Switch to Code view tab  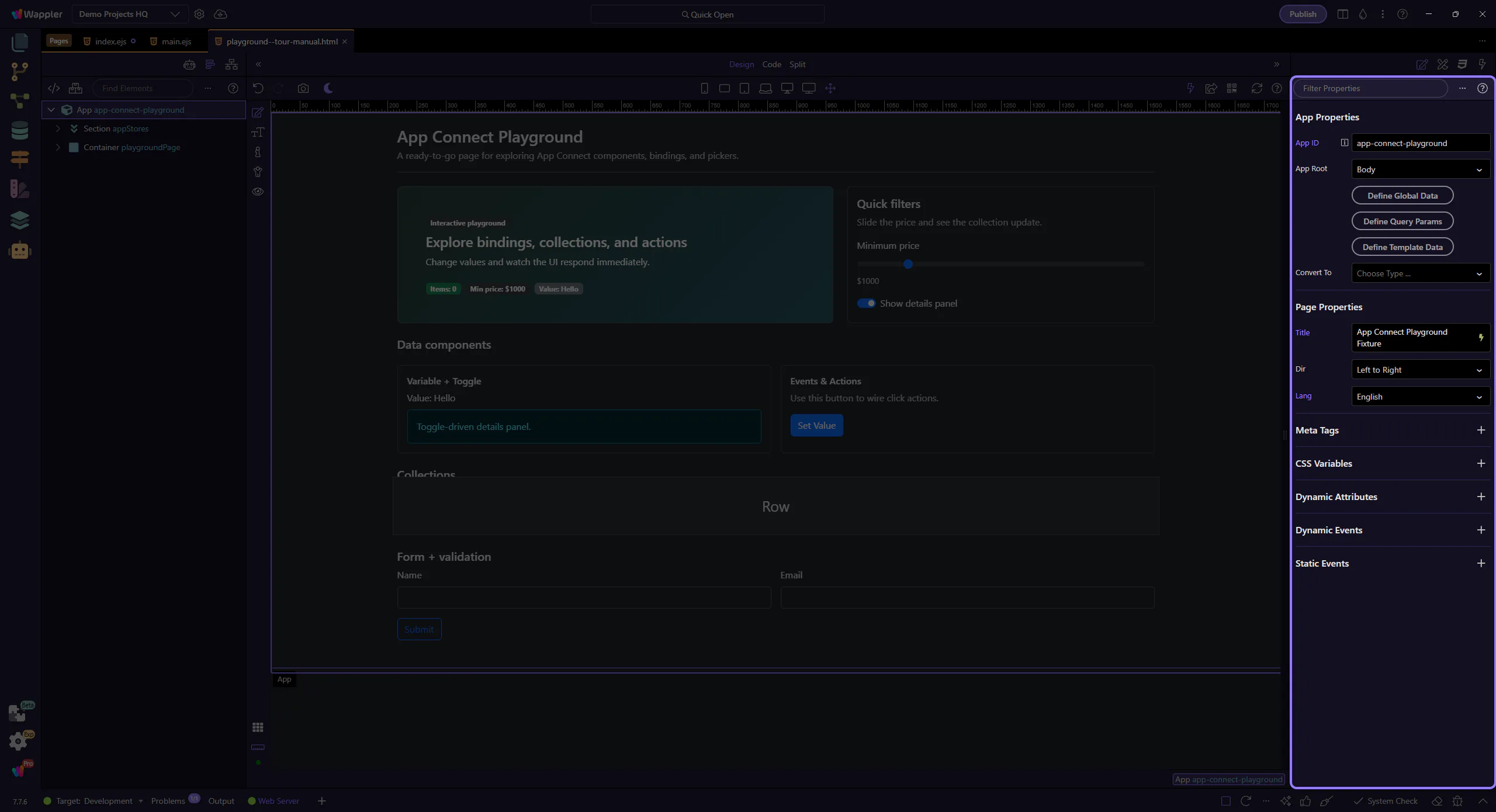771,64
